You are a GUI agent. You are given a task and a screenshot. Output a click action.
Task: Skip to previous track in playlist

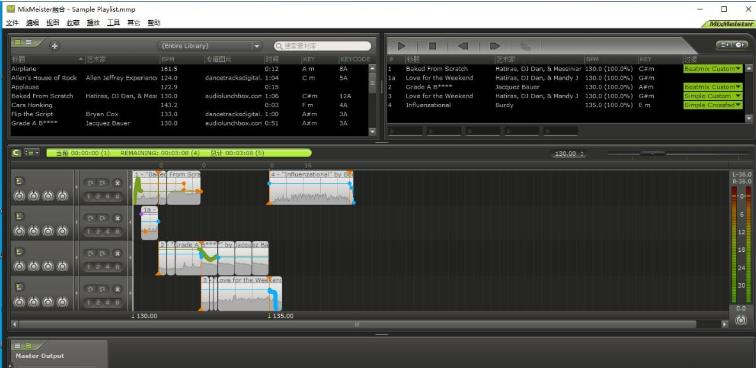click(x=463, y=46)
